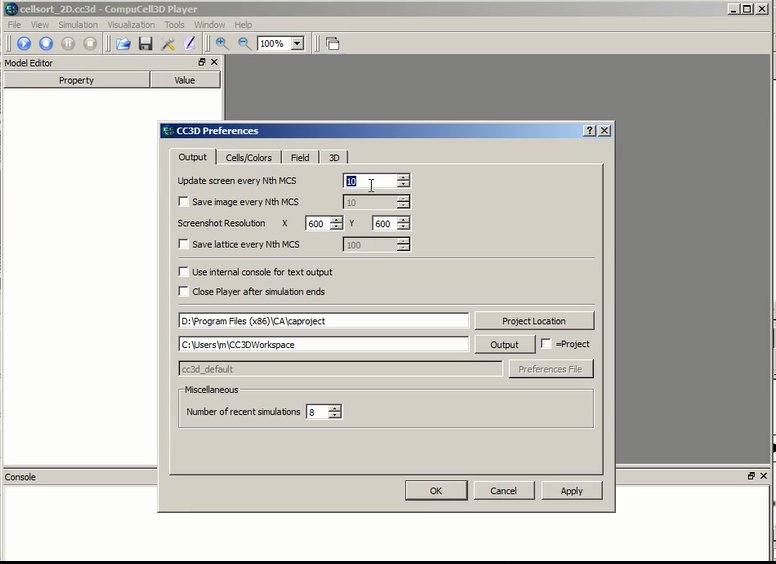This screenshot has height=564, width=776.
Task: Click the Step simulation icon
Action: (x=46, y=44)
